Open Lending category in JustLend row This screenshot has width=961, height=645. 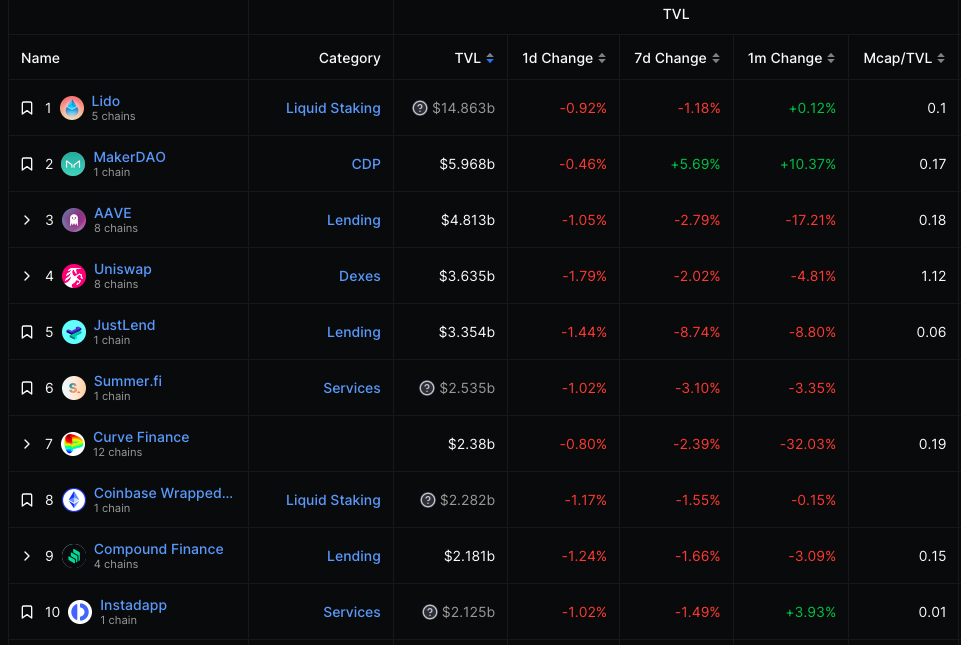pyautogui.click(x=354, y=332)
